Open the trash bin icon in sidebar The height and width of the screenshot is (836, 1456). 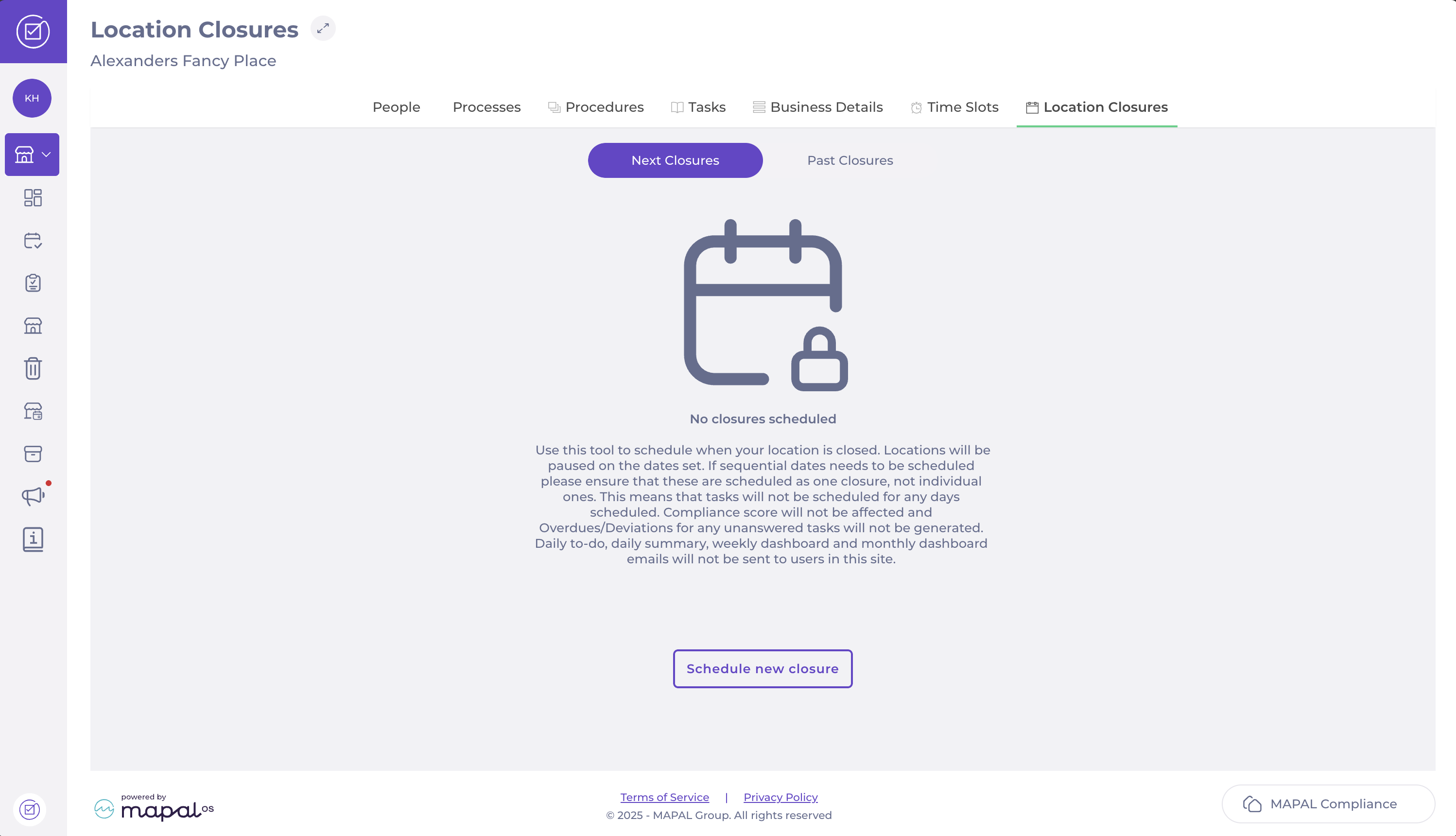pyautogui.click(x=33, y=368)
